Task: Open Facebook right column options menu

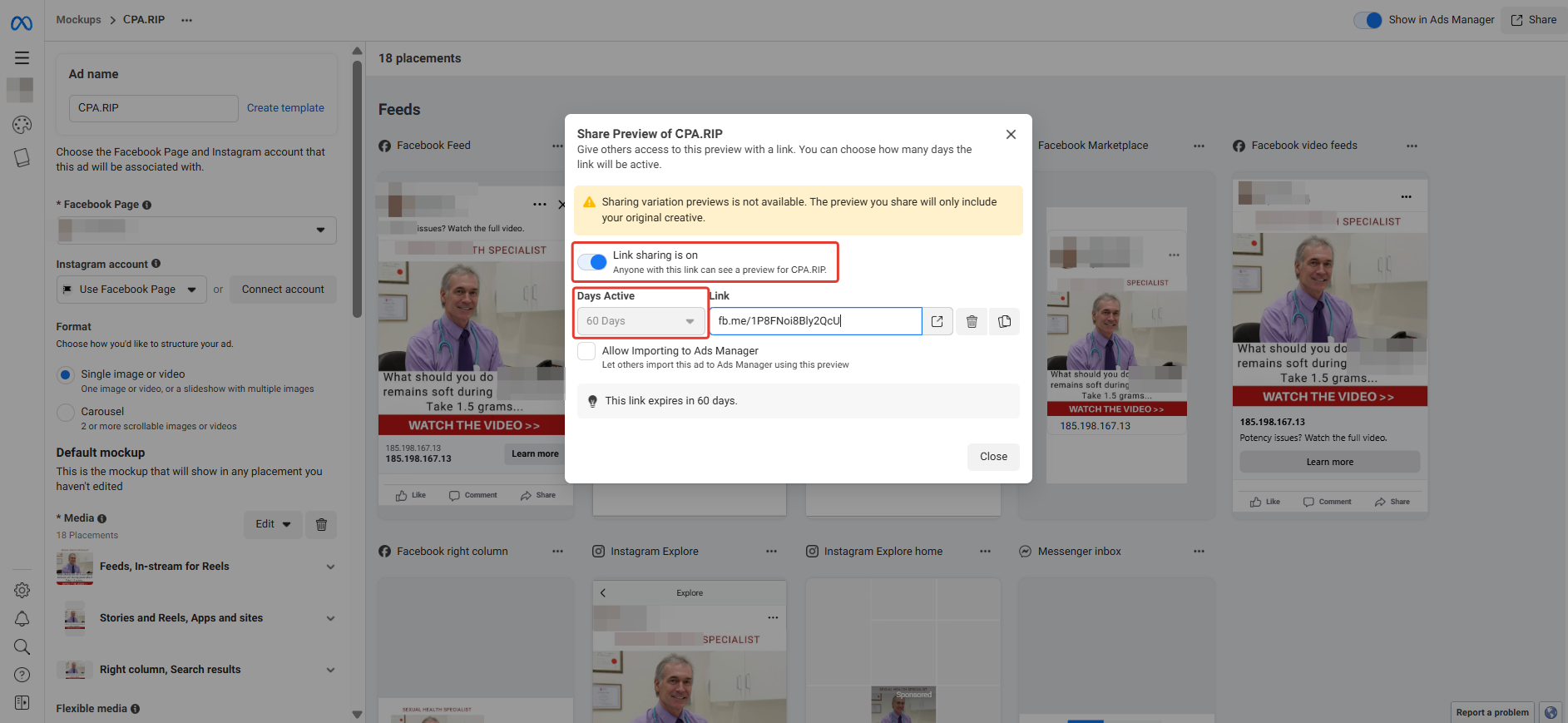Action: 557,552
